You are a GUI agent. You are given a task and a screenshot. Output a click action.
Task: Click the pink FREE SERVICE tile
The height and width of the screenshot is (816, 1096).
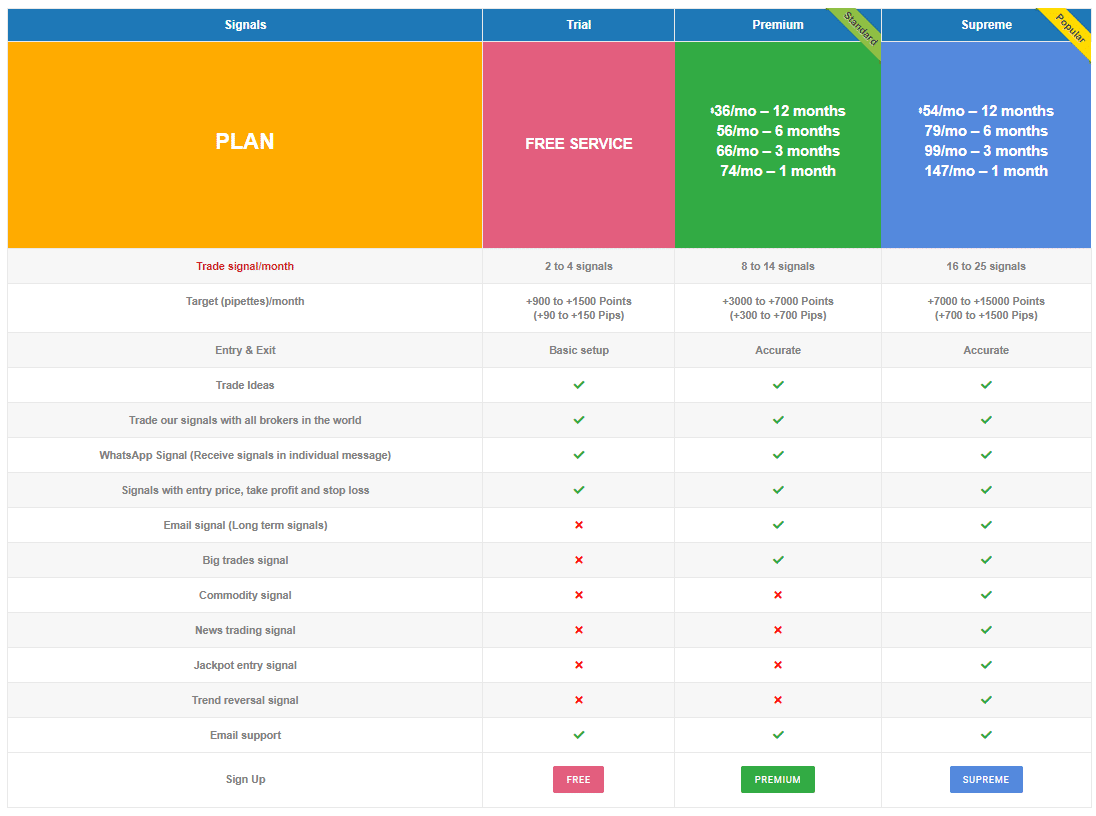pos(578,144)
